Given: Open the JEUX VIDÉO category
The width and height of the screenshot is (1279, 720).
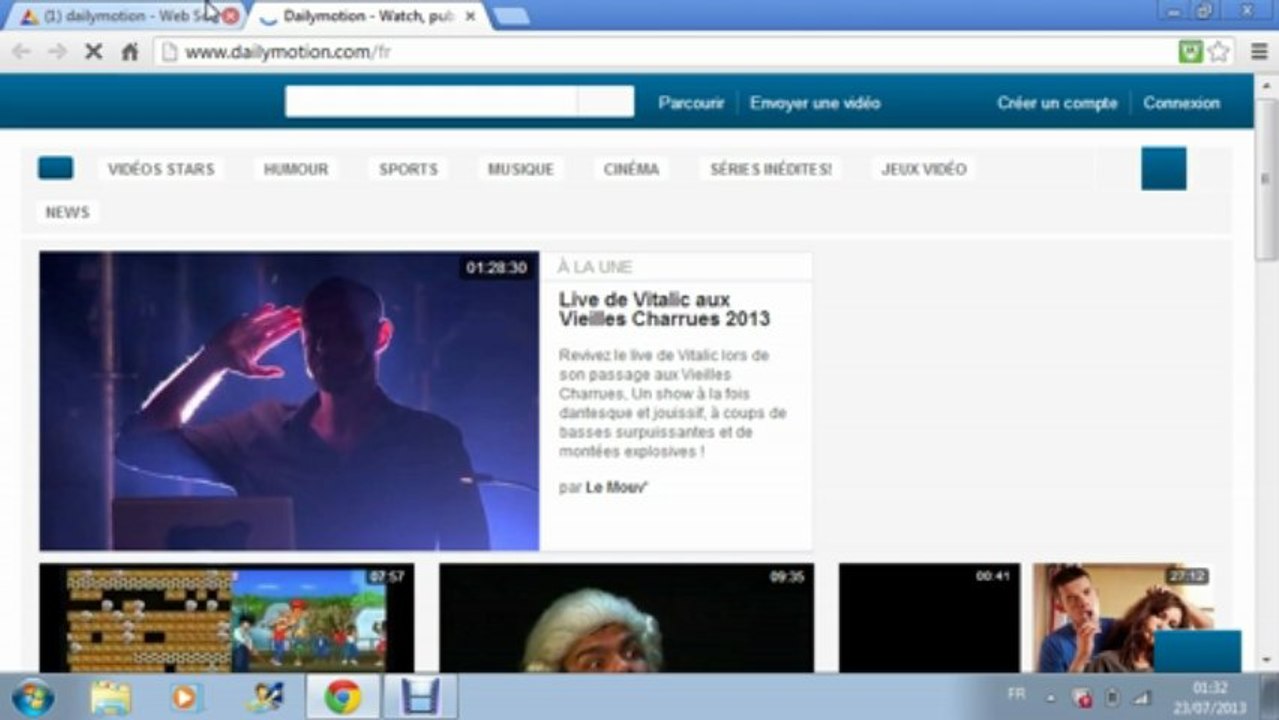Looking at the screenshot, I should point(924,169).
